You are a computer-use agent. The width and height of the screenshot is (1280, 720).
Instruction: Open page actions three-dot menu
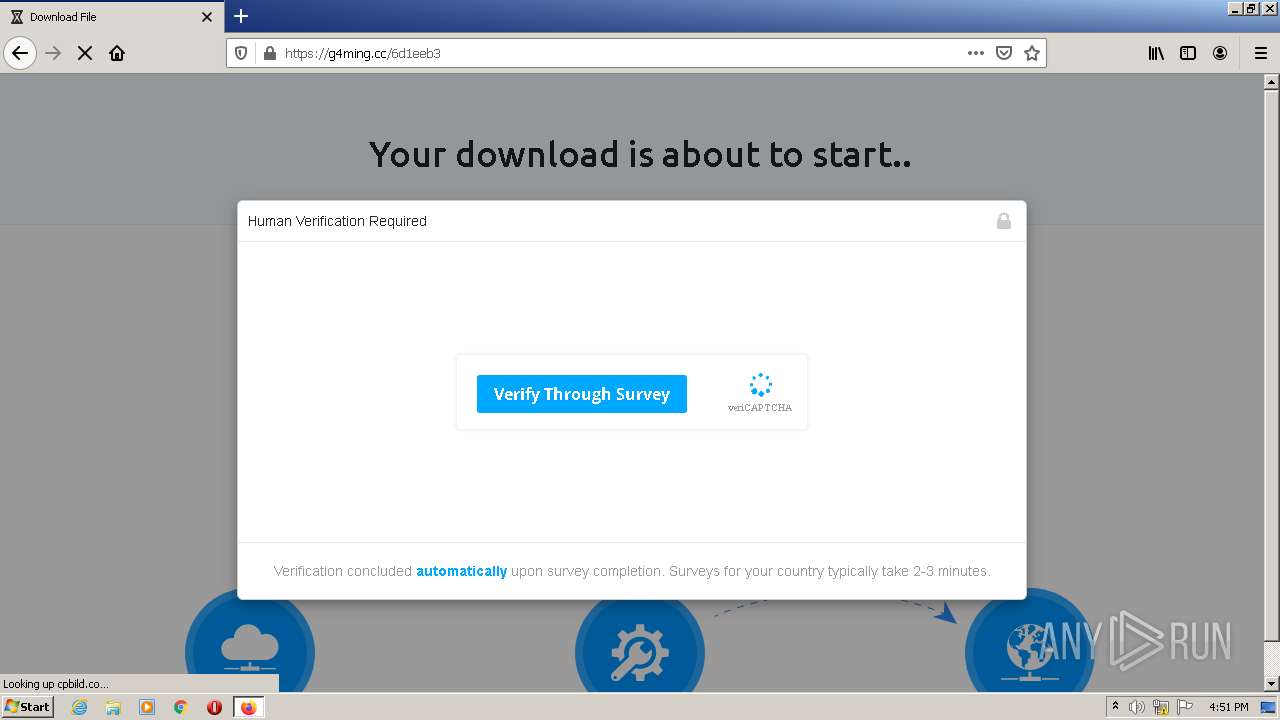pos(976,53)
